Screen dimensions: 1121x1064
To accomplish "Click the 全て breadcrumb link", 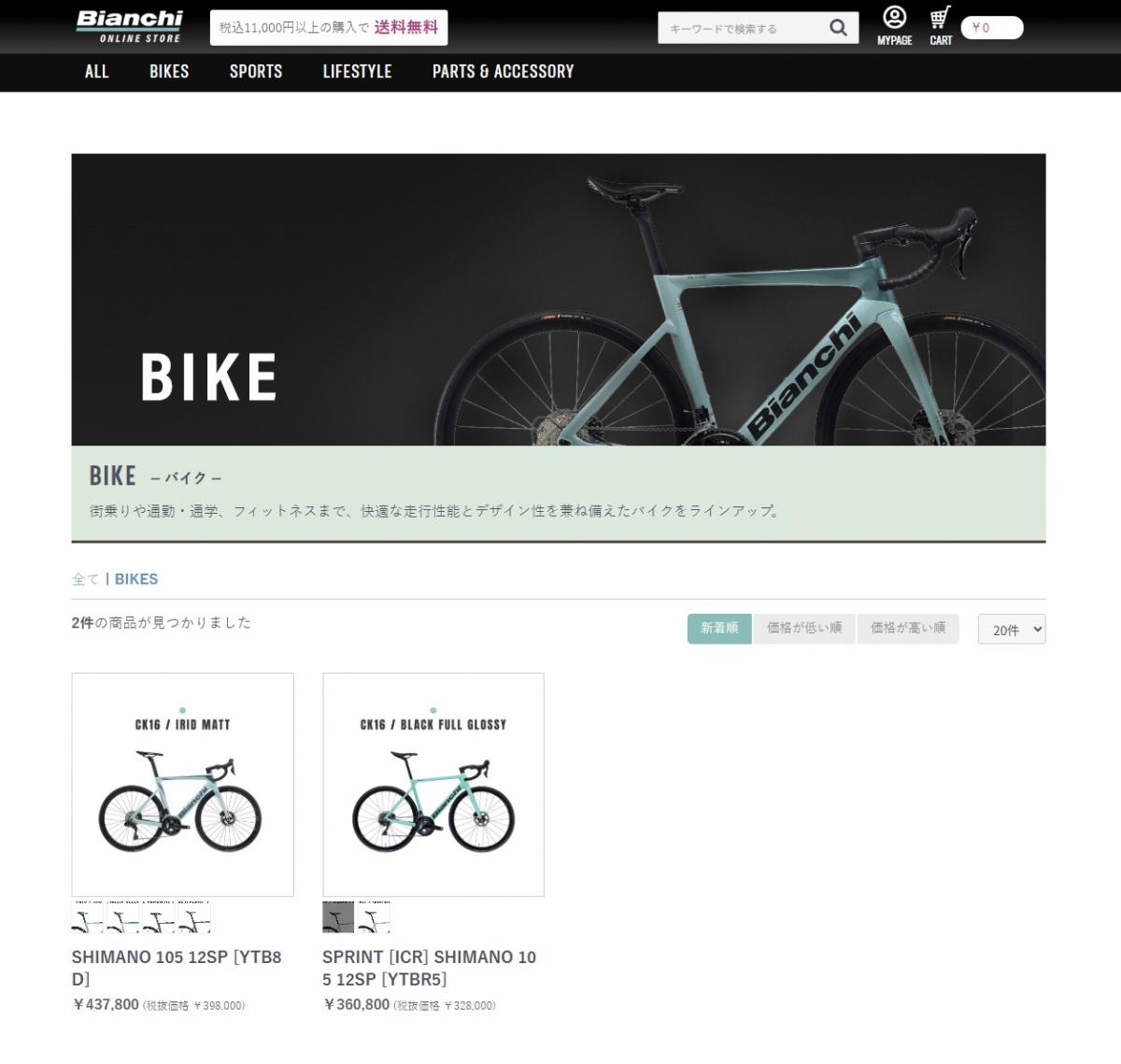I will pyautogui.click(x=85, y=579).
